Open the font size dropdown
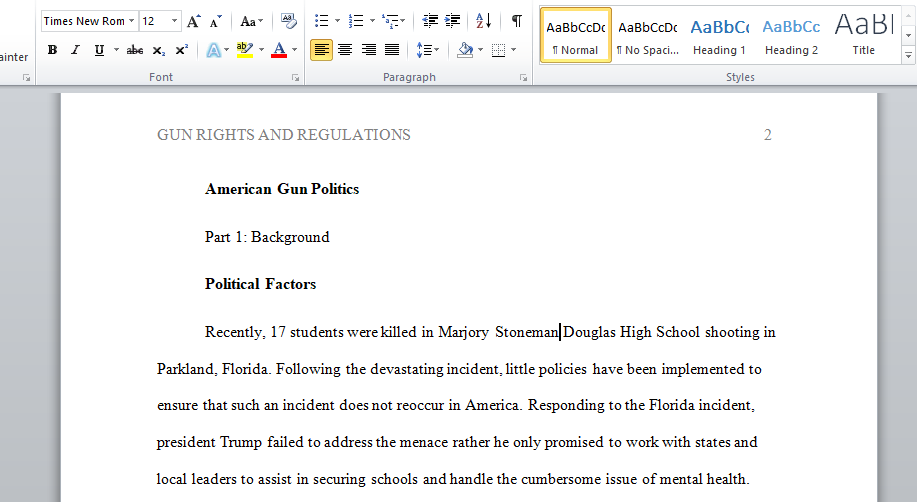The width and height of the screenshot is (917, 502). [x=174, y=22]
